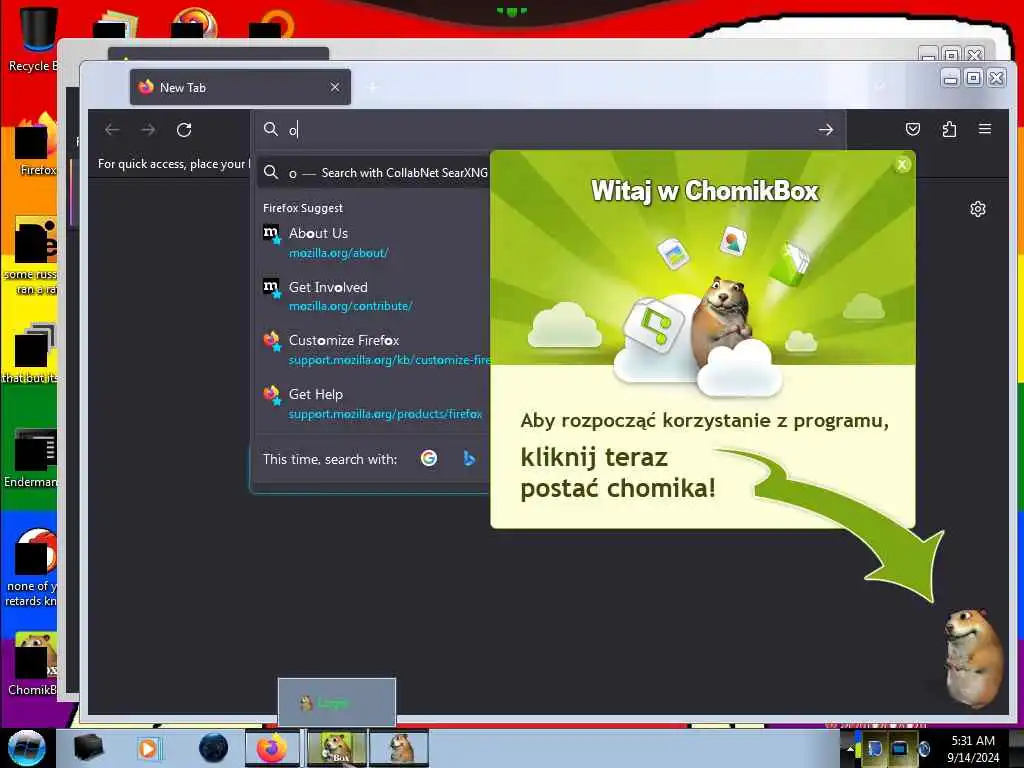Open the media player taskbar icon
This screenshot has width=1024, height=768.
pos(149,748)
